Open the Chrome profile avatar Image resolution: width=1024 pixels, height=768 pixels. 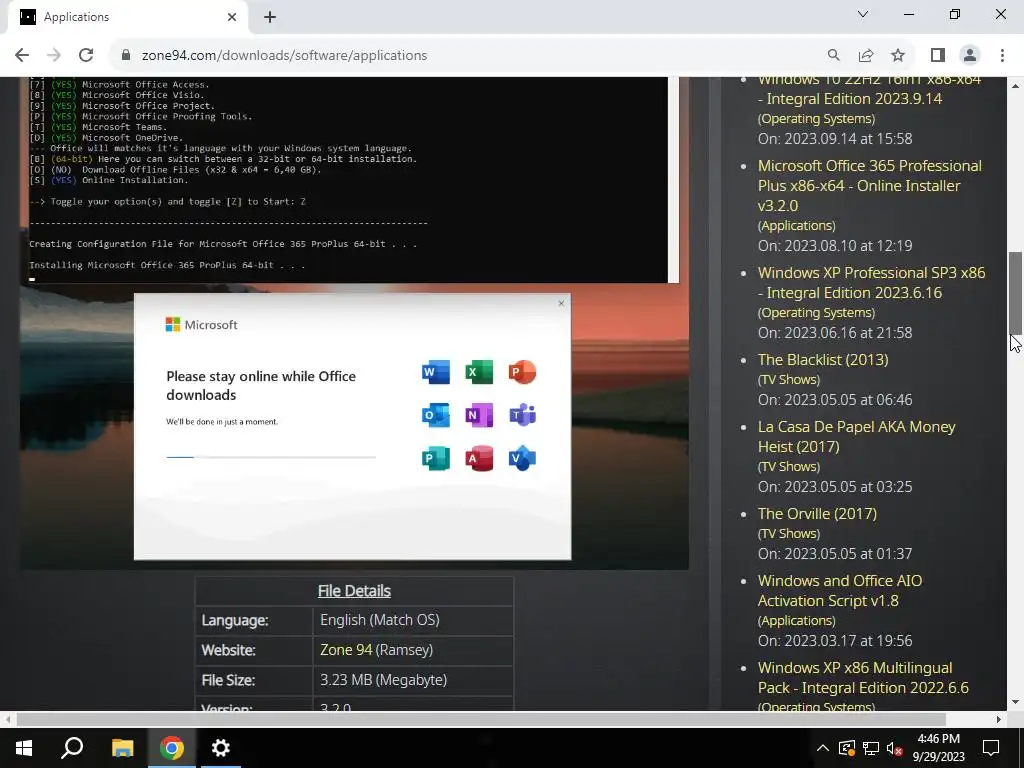pyautogui.click(x=970, y=56)
